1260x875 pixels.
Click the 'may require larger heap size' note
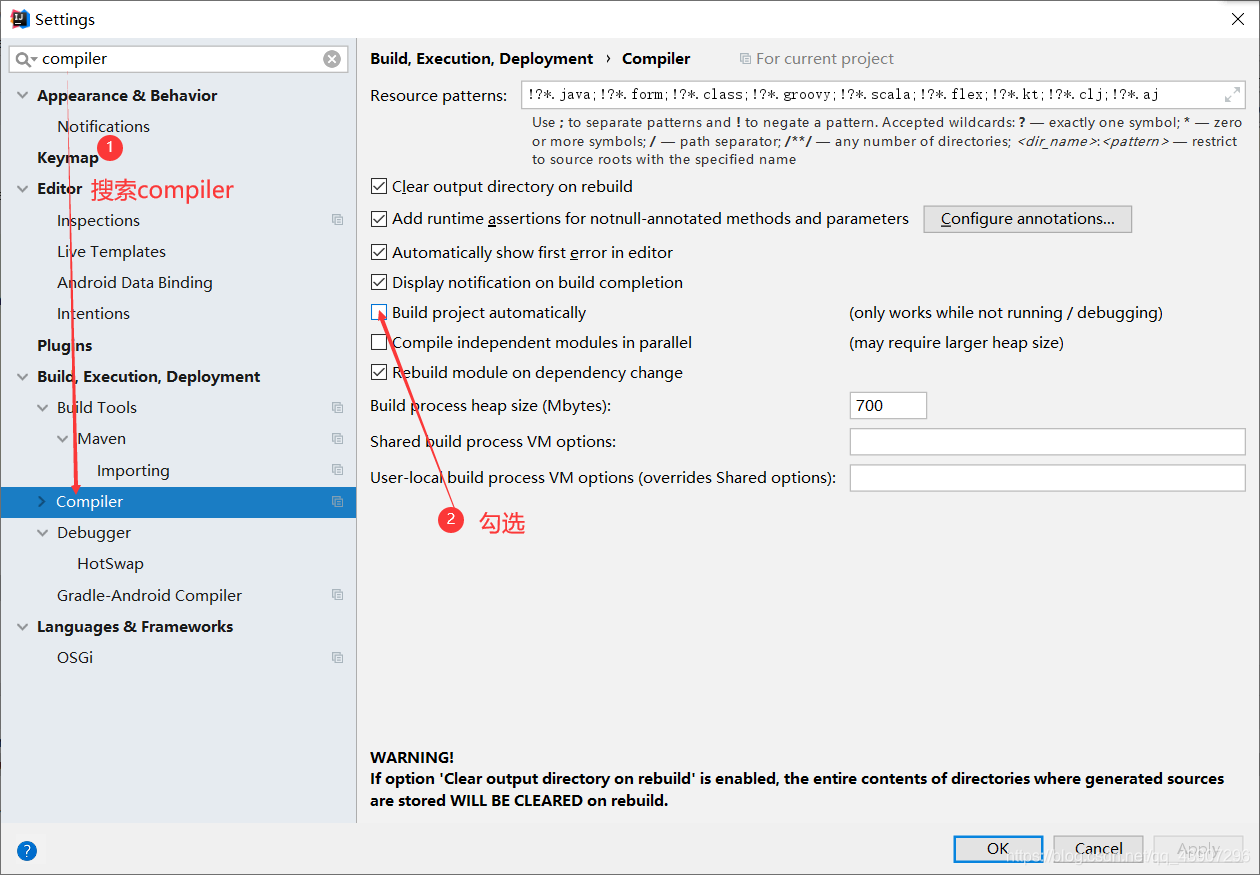(x=956, y=343)
